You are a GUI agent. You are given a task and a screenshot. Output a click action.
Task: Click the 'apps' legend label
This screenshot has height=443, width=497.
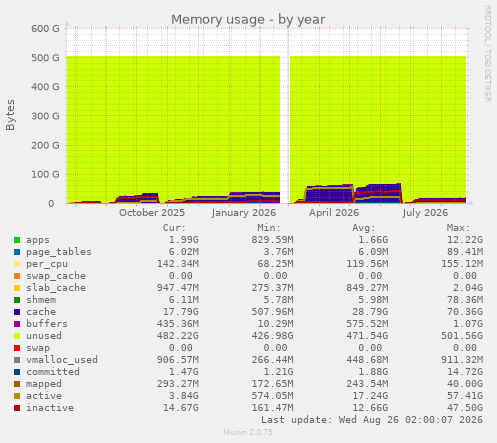(38, 240)
